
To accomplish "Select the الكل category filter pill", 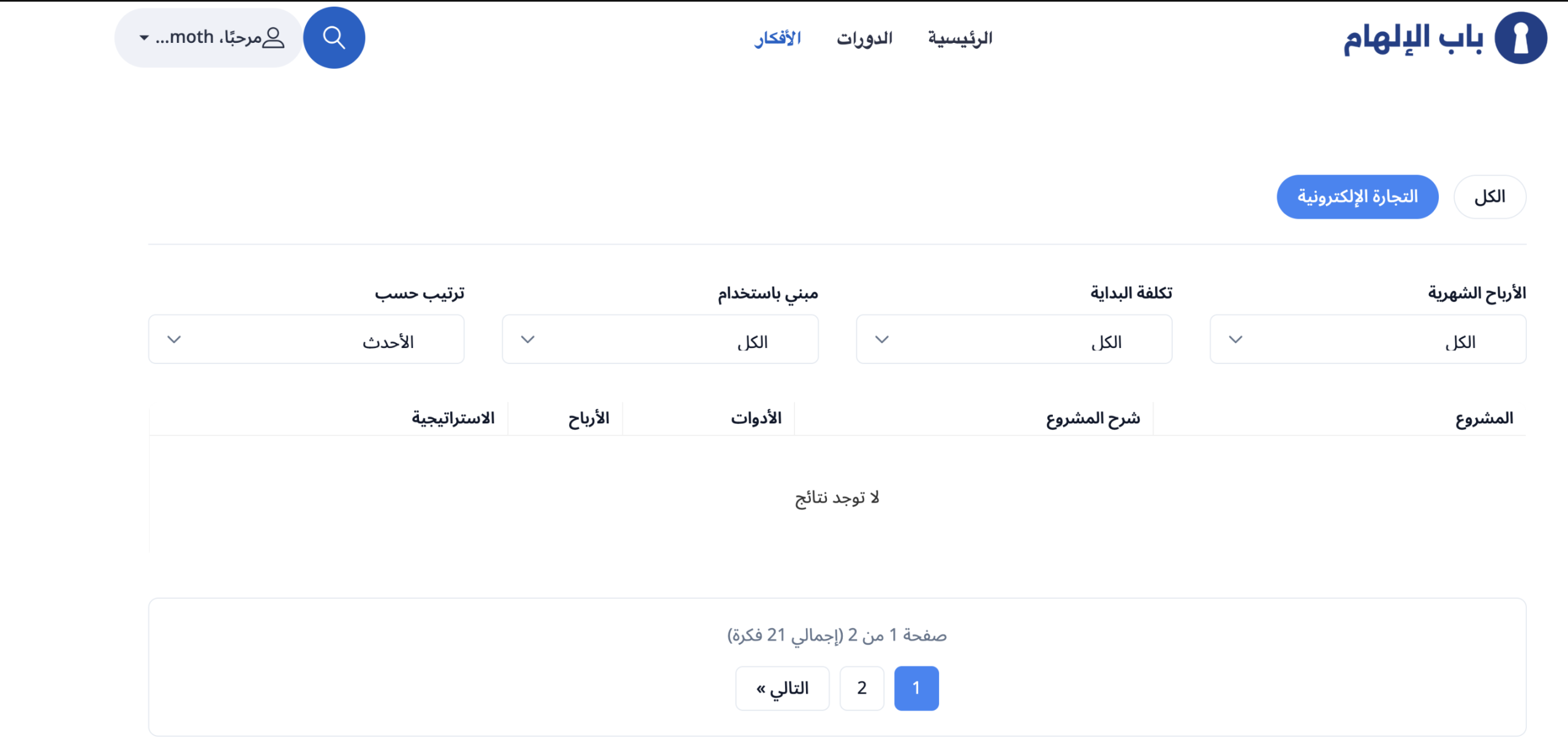I will tap(1489, 197).
